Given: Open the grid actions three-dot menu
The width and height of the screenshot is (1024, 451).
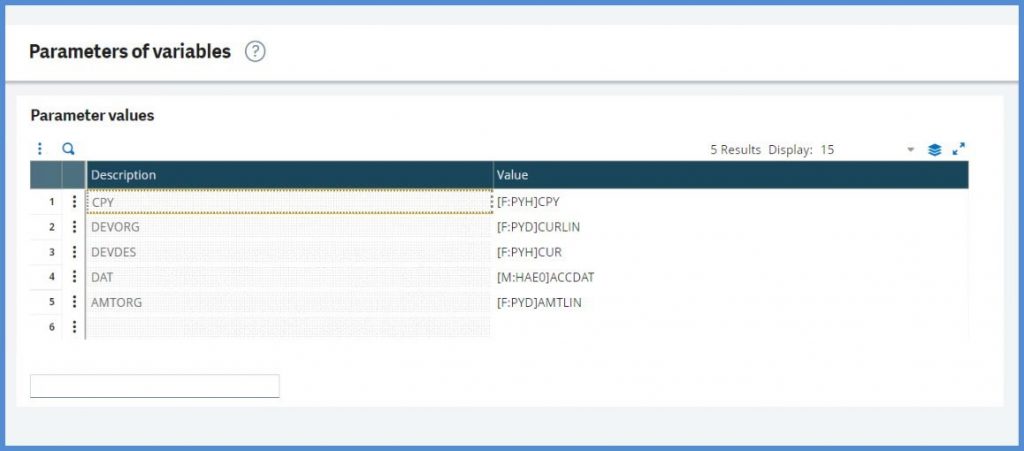Looking at the screenshot, I should [x=40, y=149].
